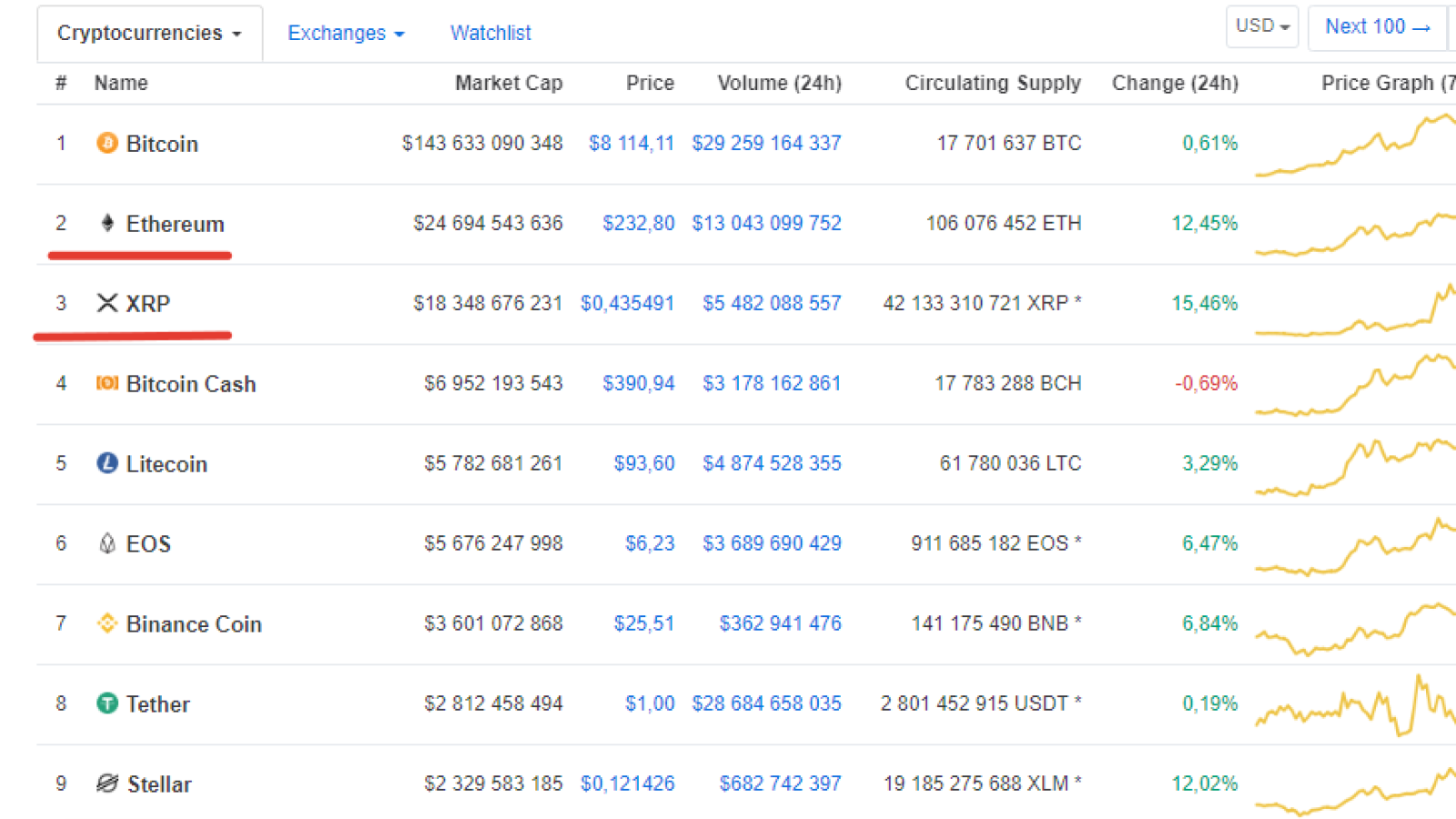Screen dimensions: 1456x819
Task: Open the USD currency selector
Action: (1262, 26)
